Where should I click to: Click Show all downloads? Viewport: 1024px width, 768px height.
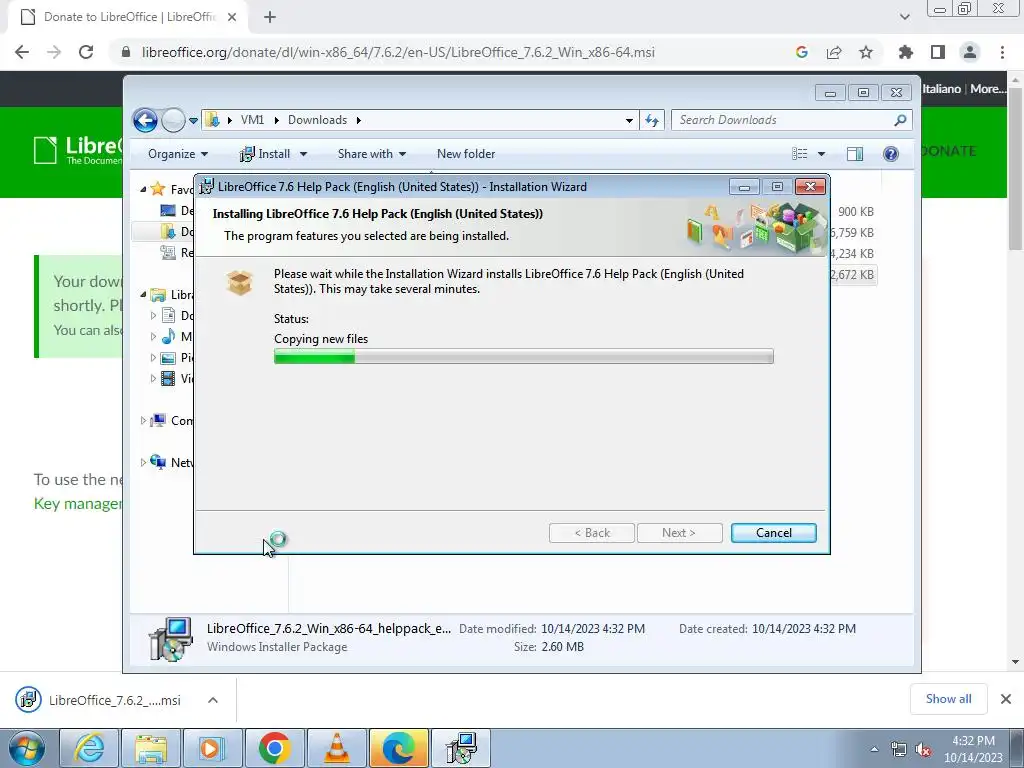[x=948, y=699]
